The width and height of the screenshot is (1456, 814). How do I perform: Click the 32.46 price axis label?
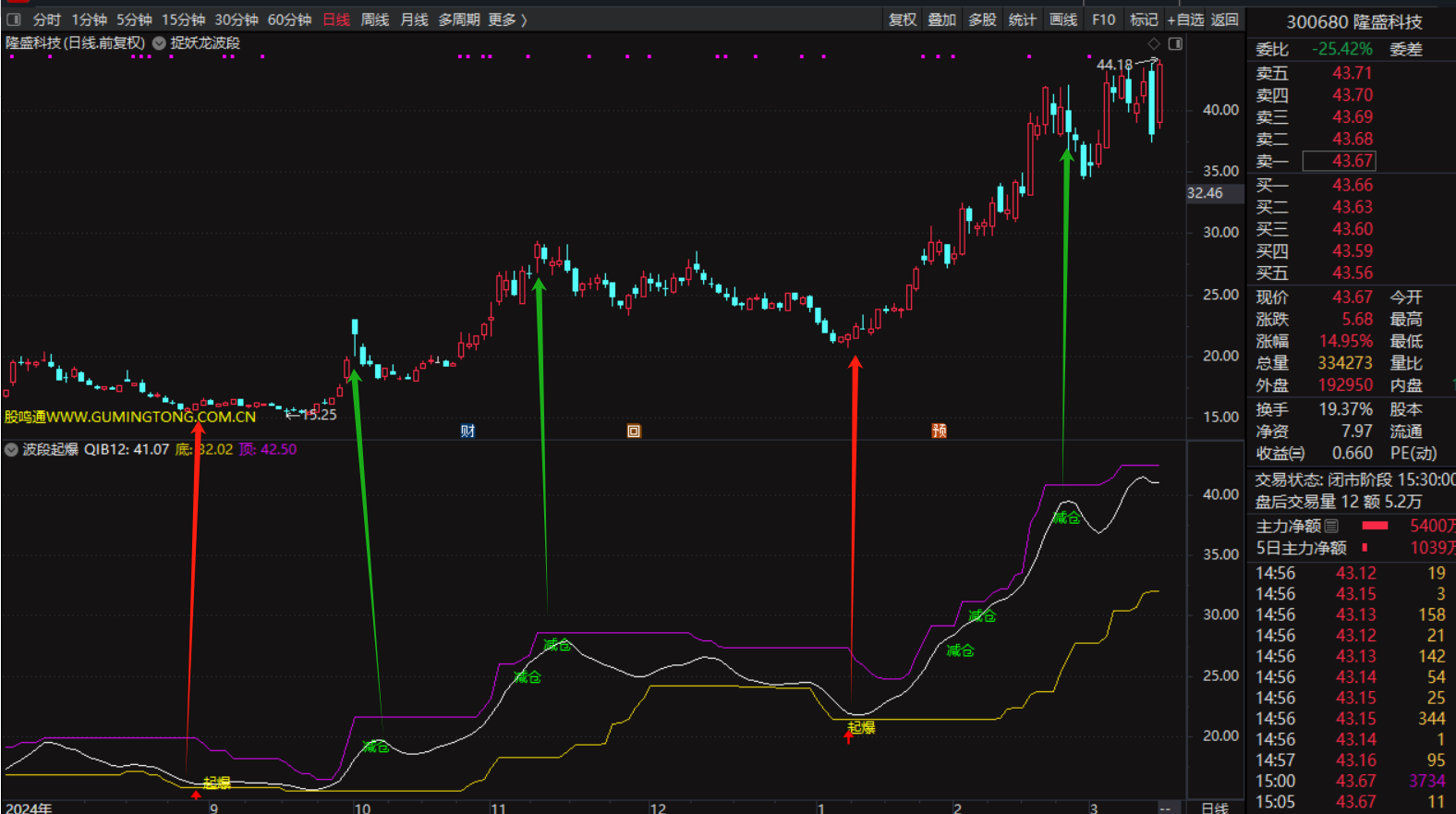click(x=1205, y=193)
